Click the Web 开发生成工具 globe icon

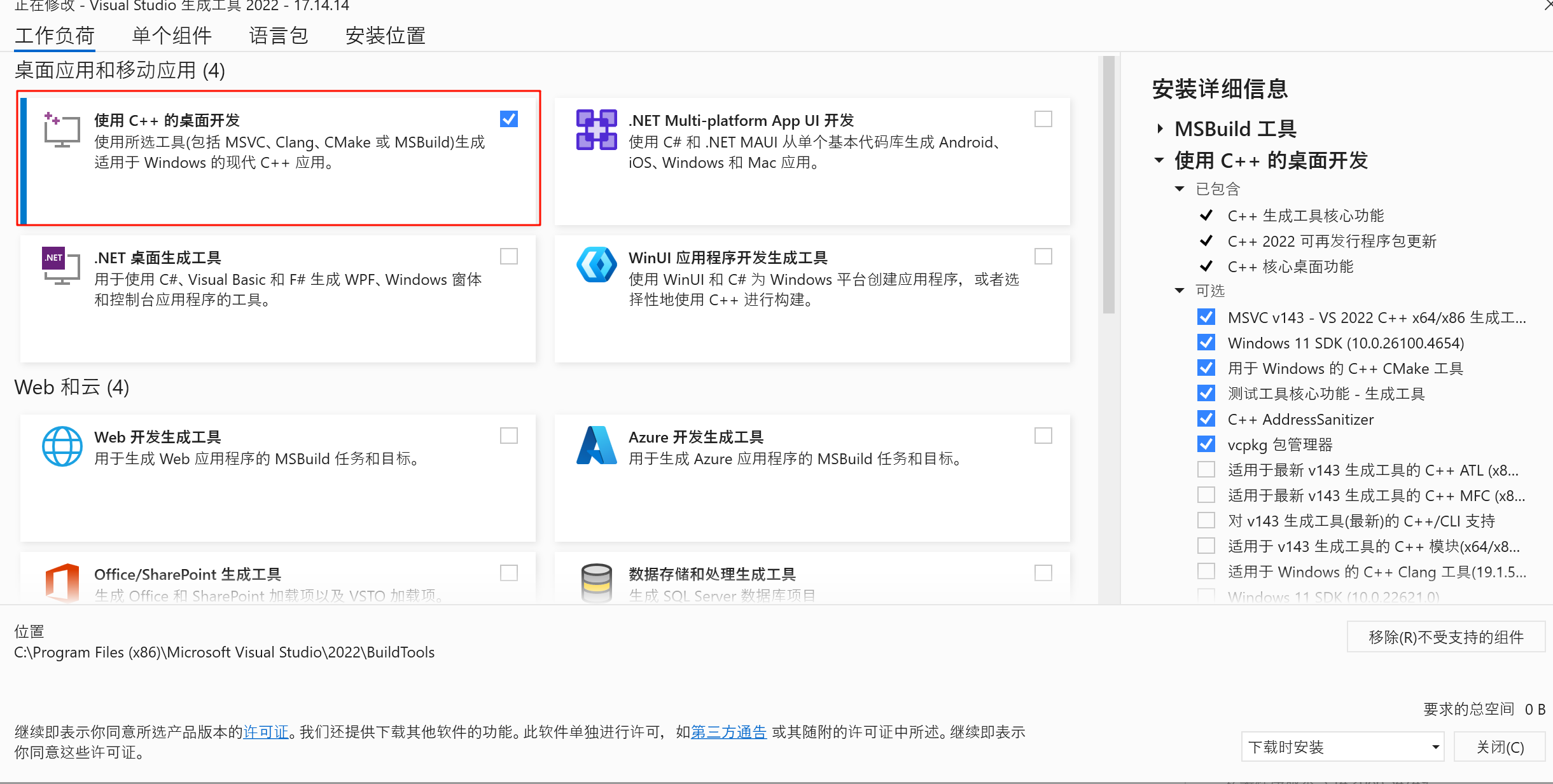(x=62, y=446)
